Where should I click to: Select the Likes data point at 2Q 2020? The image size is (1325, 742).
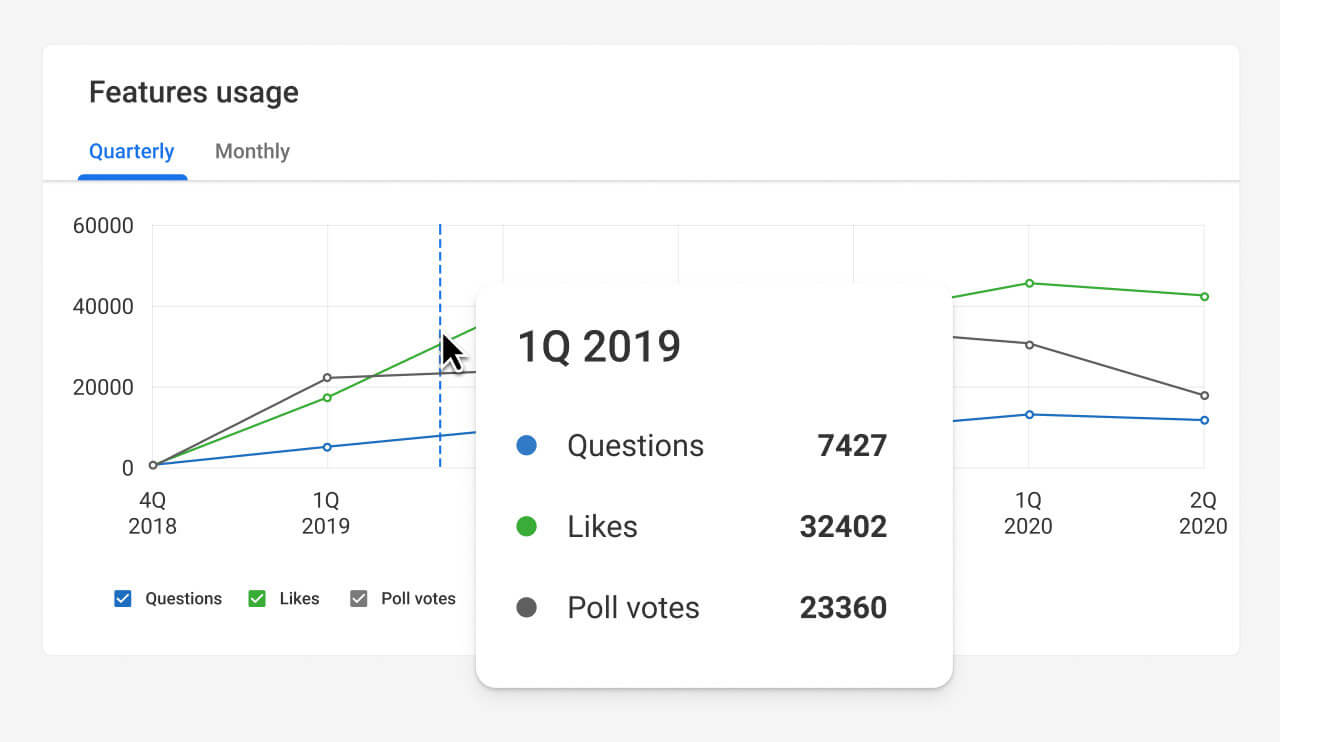click(x=1203, y=296)
